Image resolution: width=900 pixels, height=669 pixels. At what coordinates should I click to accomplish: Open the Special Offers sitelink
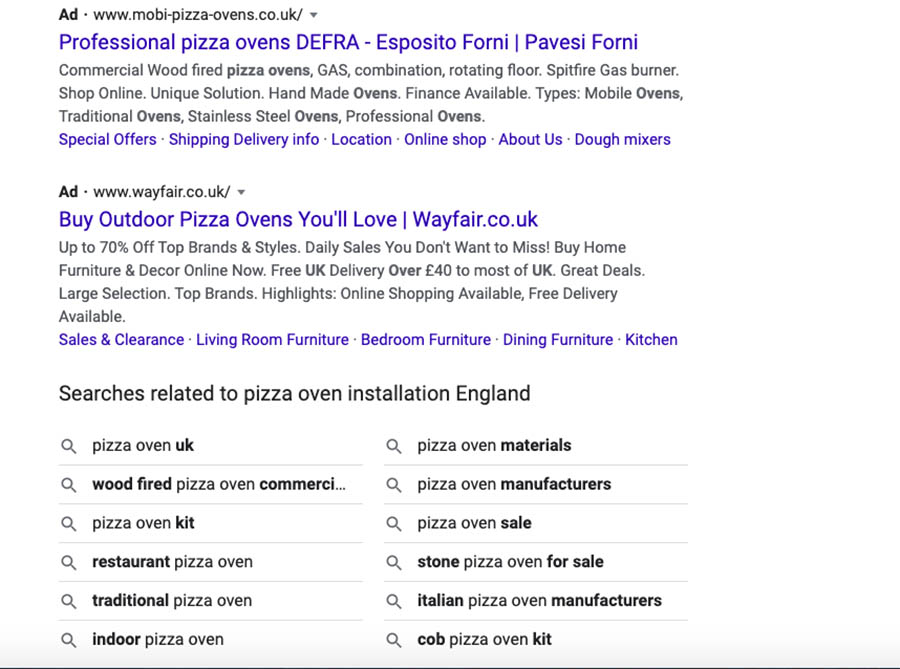click(107, 139)
